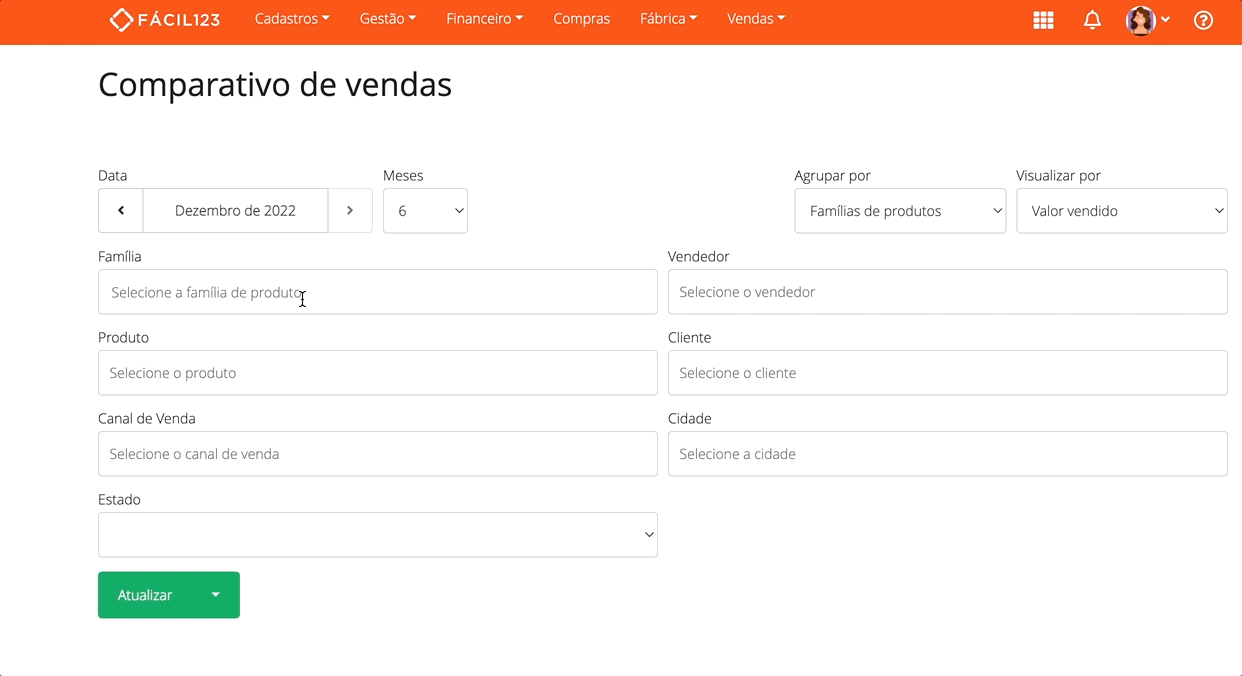Open the Financeiro menu
1242x676 pixels.
pos(484,19)
